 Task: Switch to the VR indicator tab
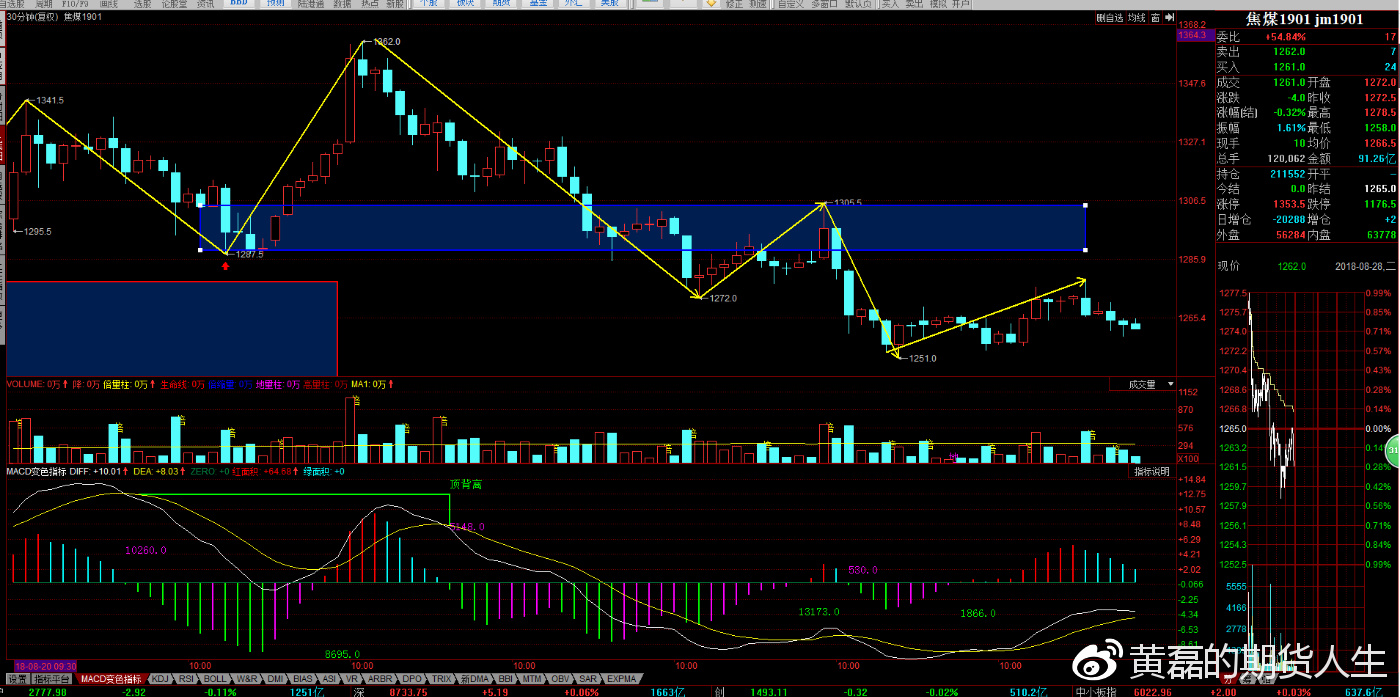click(x=352, y=679)
